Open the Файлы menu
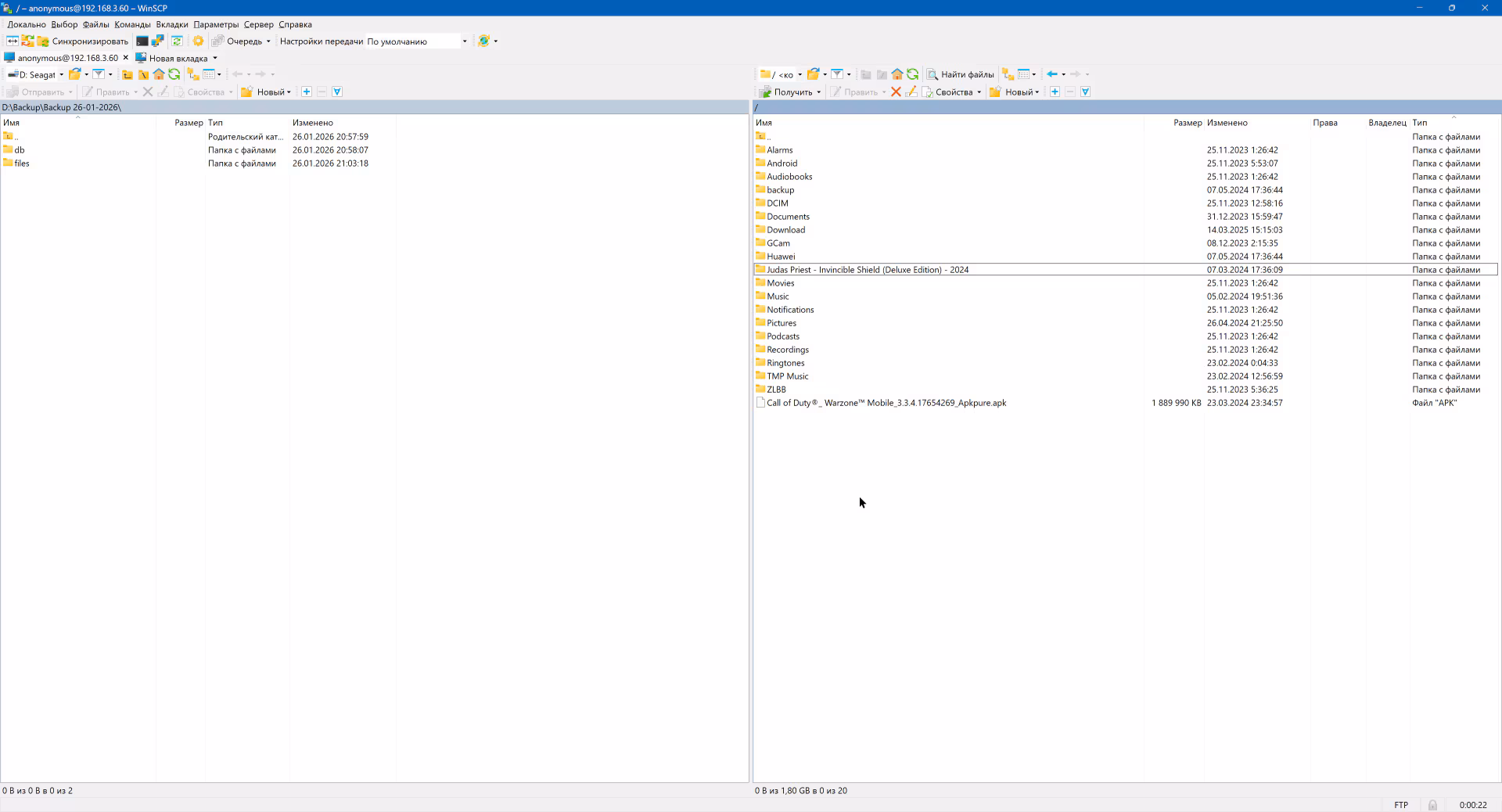The image size is (1502, 812). pyautogui.click(x=96, y=24)
